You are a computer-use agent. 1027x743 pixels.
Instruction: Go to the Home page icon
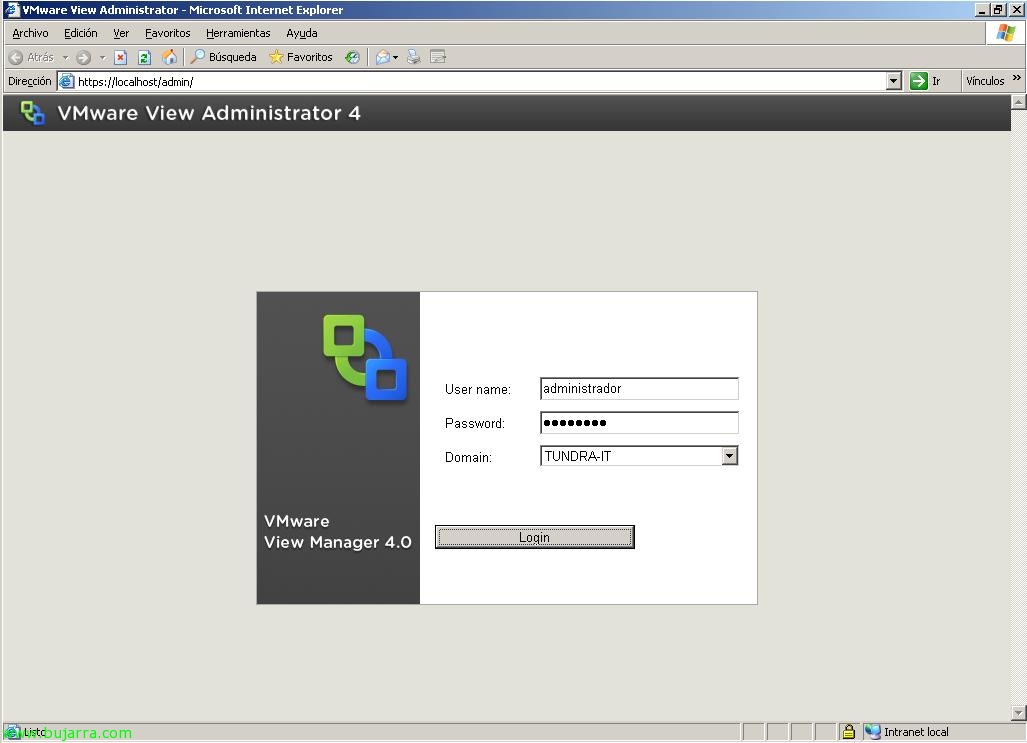pos(169,58)
